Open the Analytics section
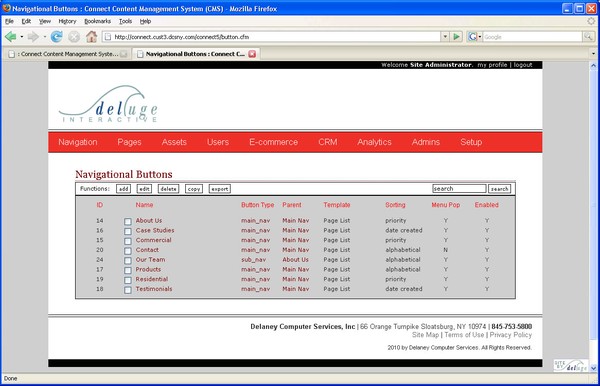Viewport: 600px width, 386px height. click(x=374, y=142)
